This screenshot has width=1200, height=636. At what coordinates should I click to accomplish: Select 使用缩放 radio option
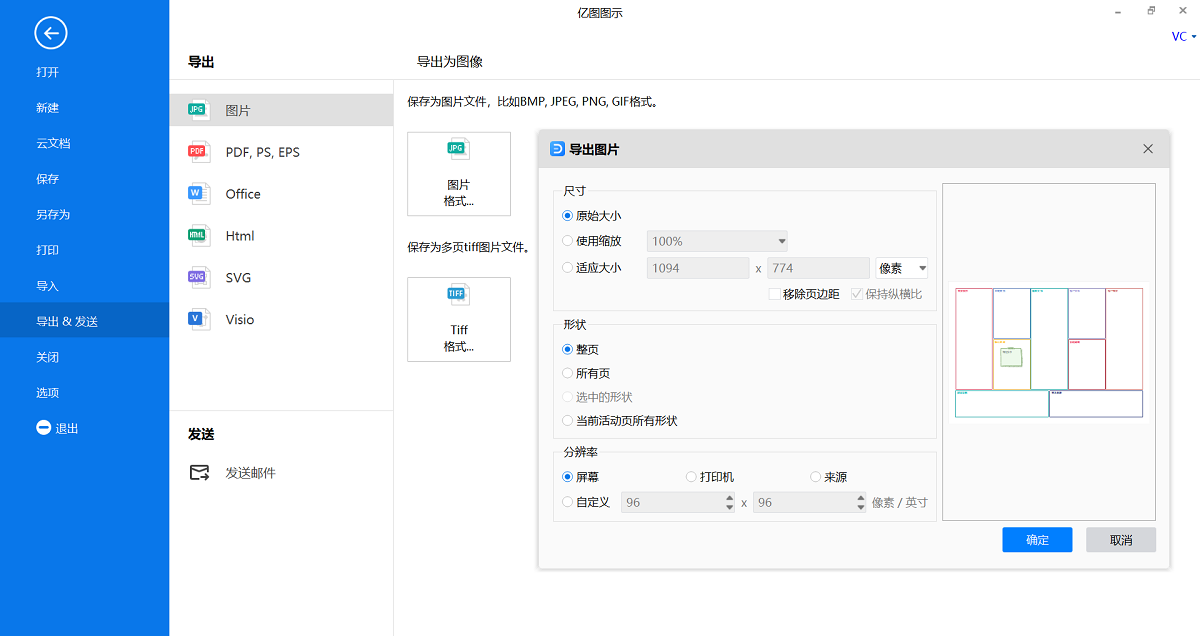click(567, 241)
